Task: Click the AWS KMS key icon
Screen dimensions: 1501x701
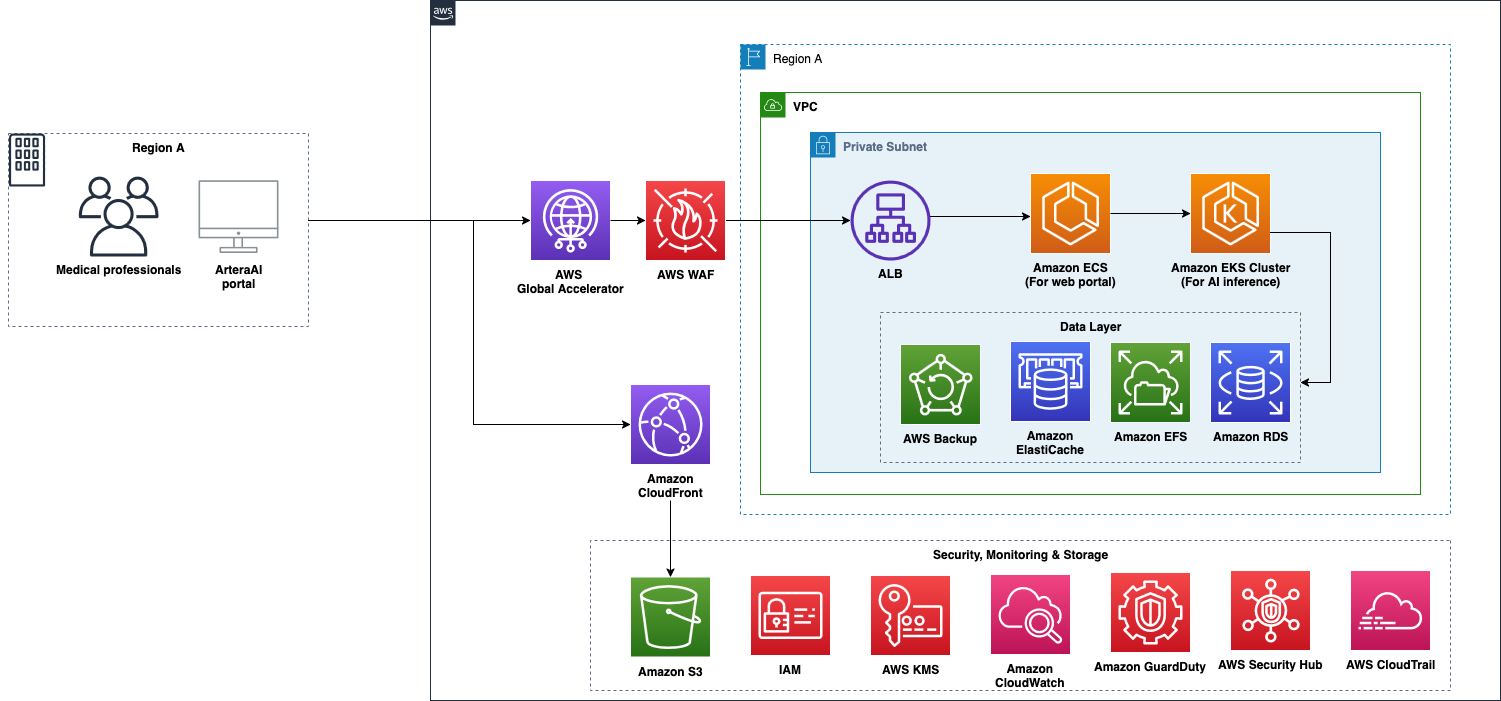Action: pos(910,615)
